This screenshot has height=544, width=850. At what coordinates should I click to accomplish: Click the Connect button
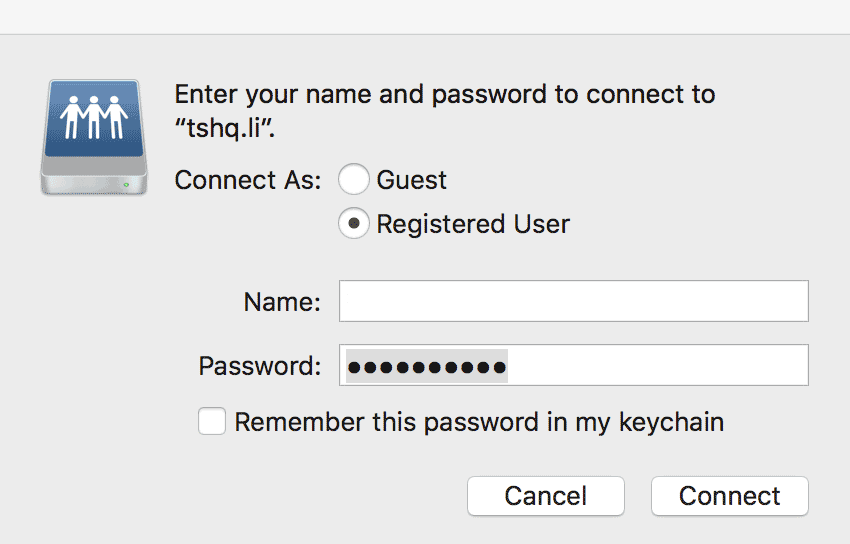[730, 496]
